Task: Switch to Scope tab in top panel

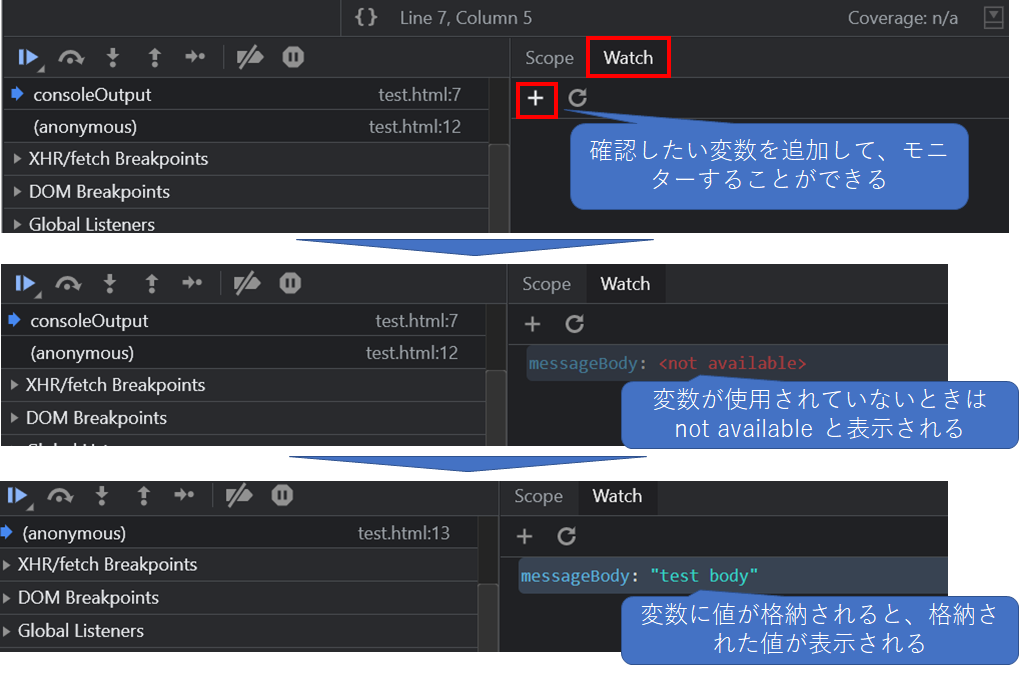Action: click(x=549, y=58)
